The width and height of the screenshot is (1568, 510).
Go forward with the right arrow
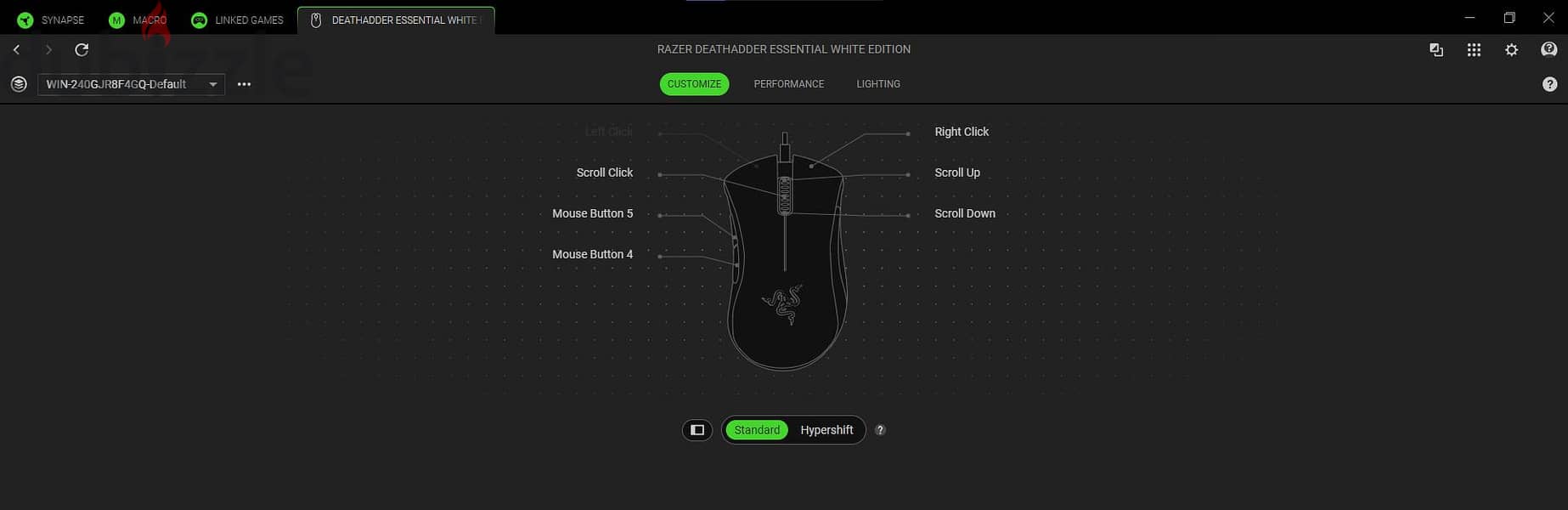(x=48, y=49)
